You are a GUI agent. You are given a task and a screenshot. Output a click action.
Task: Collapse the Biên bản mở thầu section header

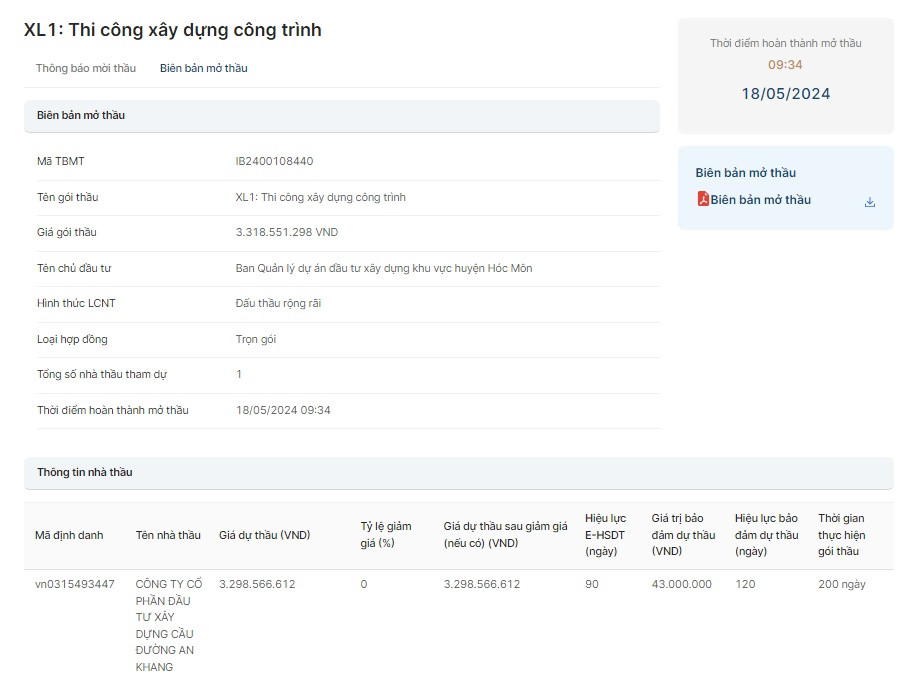(x=341, y=115)
